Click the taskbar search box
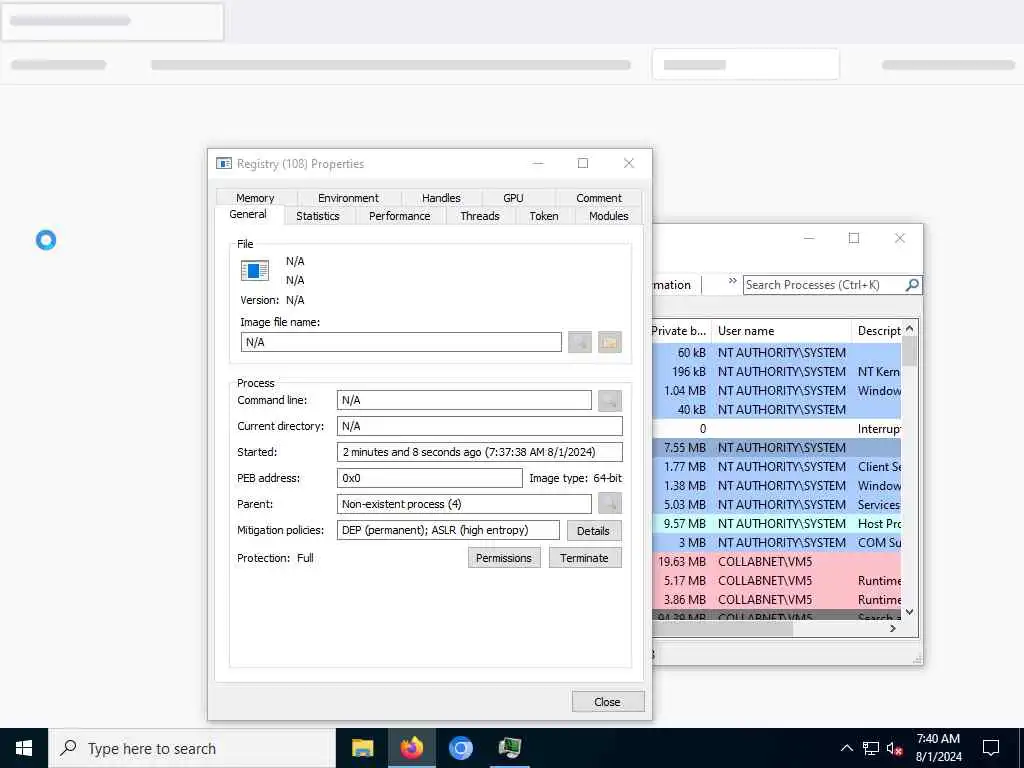Viewport: 1024px width, 768px height. pyautogui.click(x=192, y=748)
